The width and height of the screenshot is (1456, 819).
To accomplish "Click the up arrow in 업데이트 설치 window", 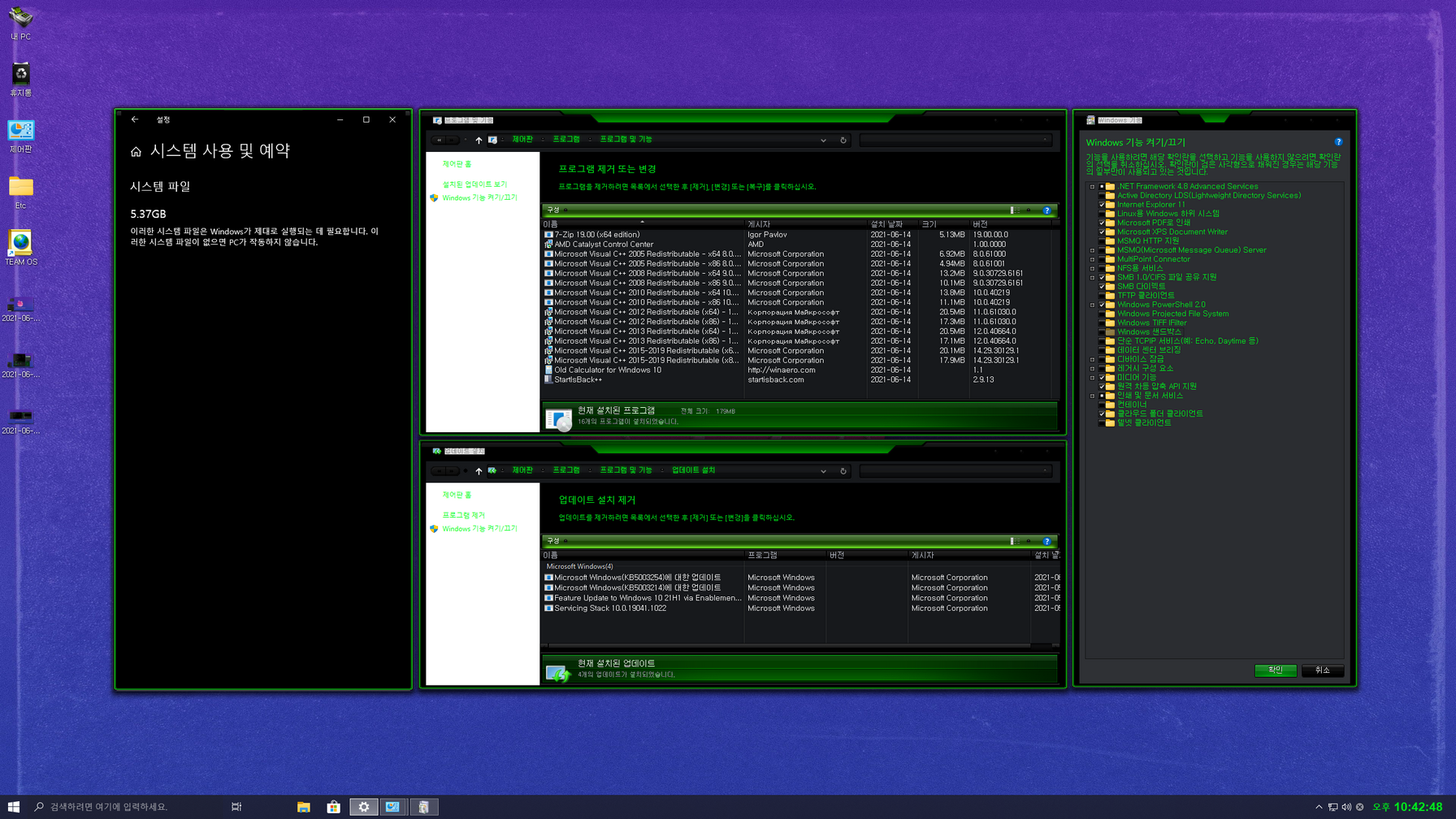I will (x=479, y=470).
